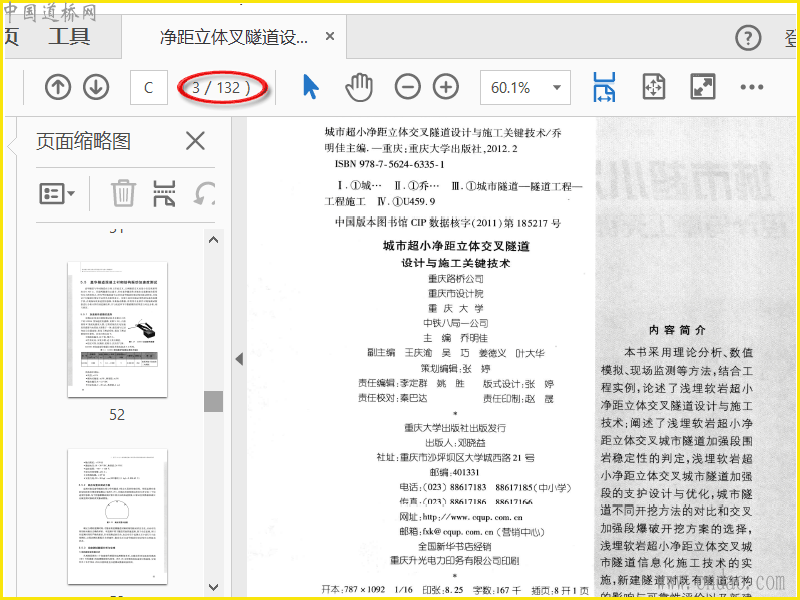Select fit full page icon
Viewport: 800px width, 600px height.
point(654,87)
